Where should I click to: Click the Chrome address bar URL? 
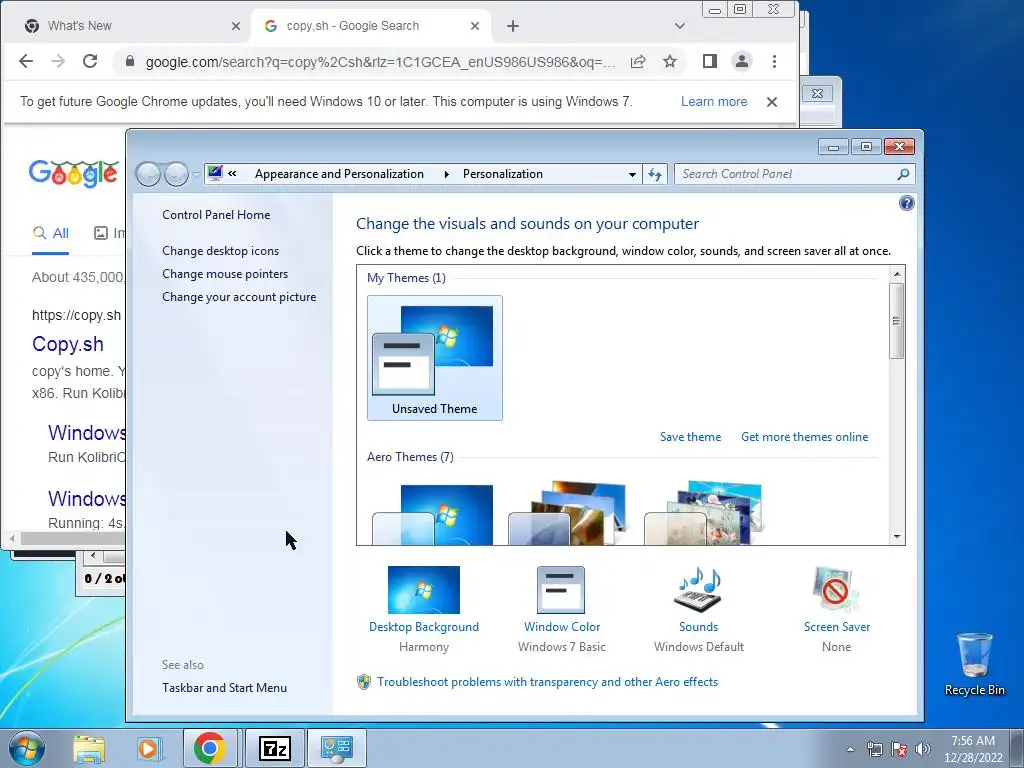(x=380, y=62)
